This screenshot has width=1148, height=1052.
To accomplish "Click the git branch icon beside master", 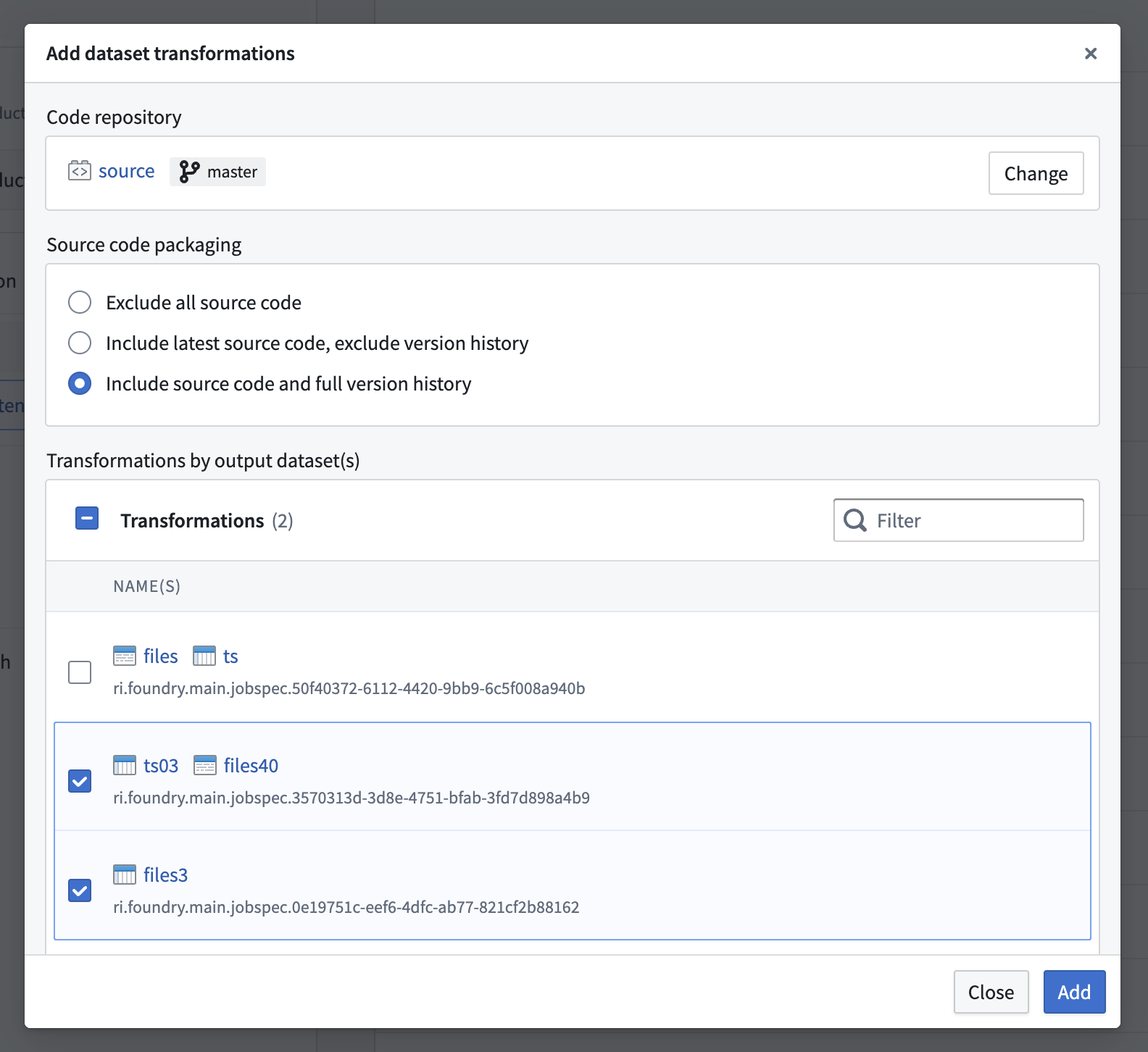I will (x=189, y=172).
